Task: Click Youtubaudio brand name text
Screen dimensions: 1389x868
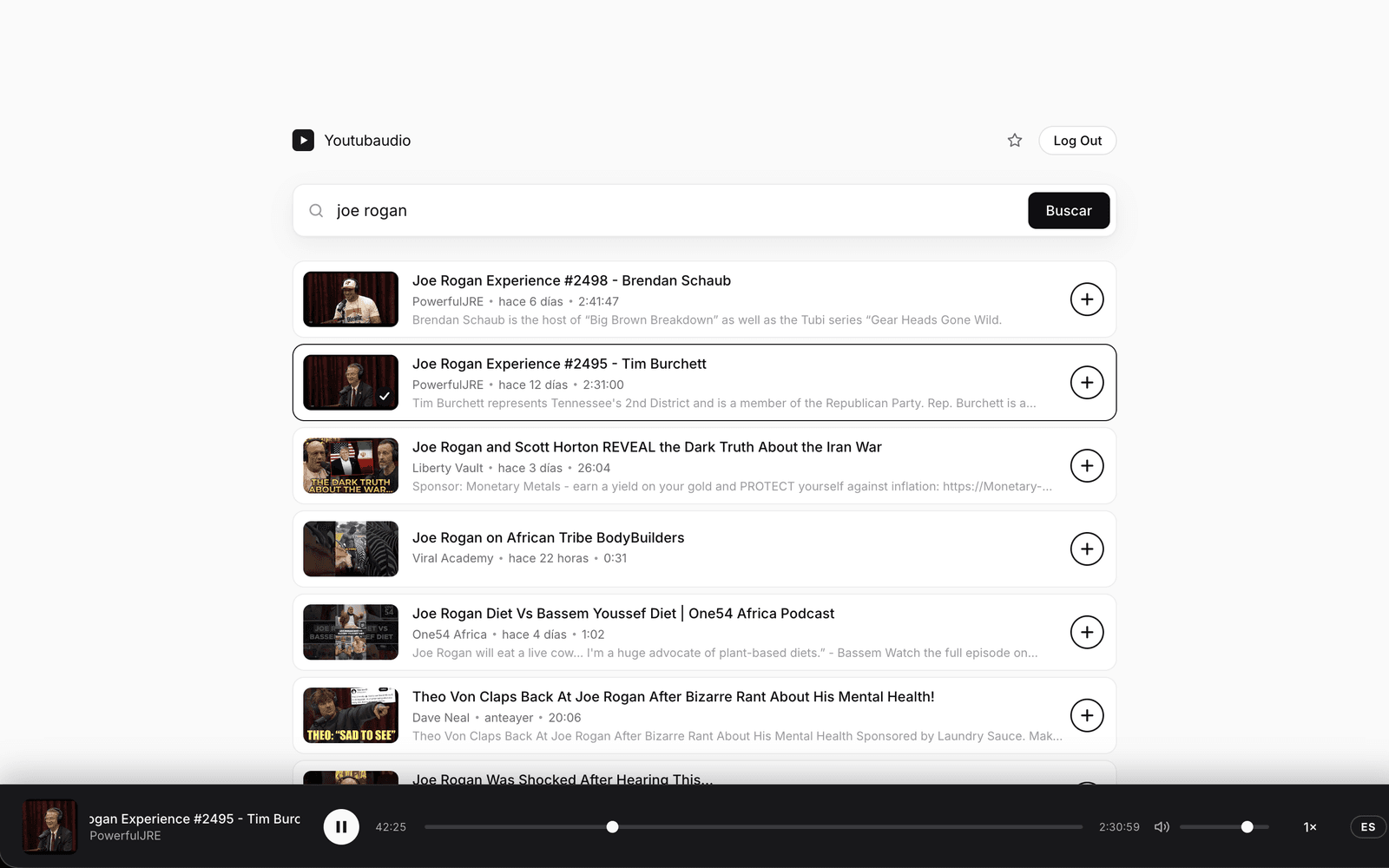Action: [x=367, y=141]
